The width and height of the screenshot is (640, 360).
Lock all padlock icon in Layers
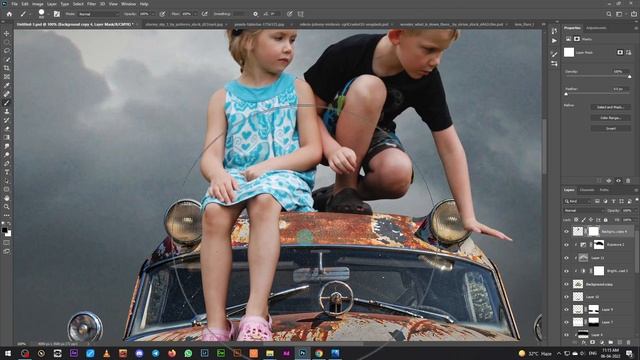point(606,220)
